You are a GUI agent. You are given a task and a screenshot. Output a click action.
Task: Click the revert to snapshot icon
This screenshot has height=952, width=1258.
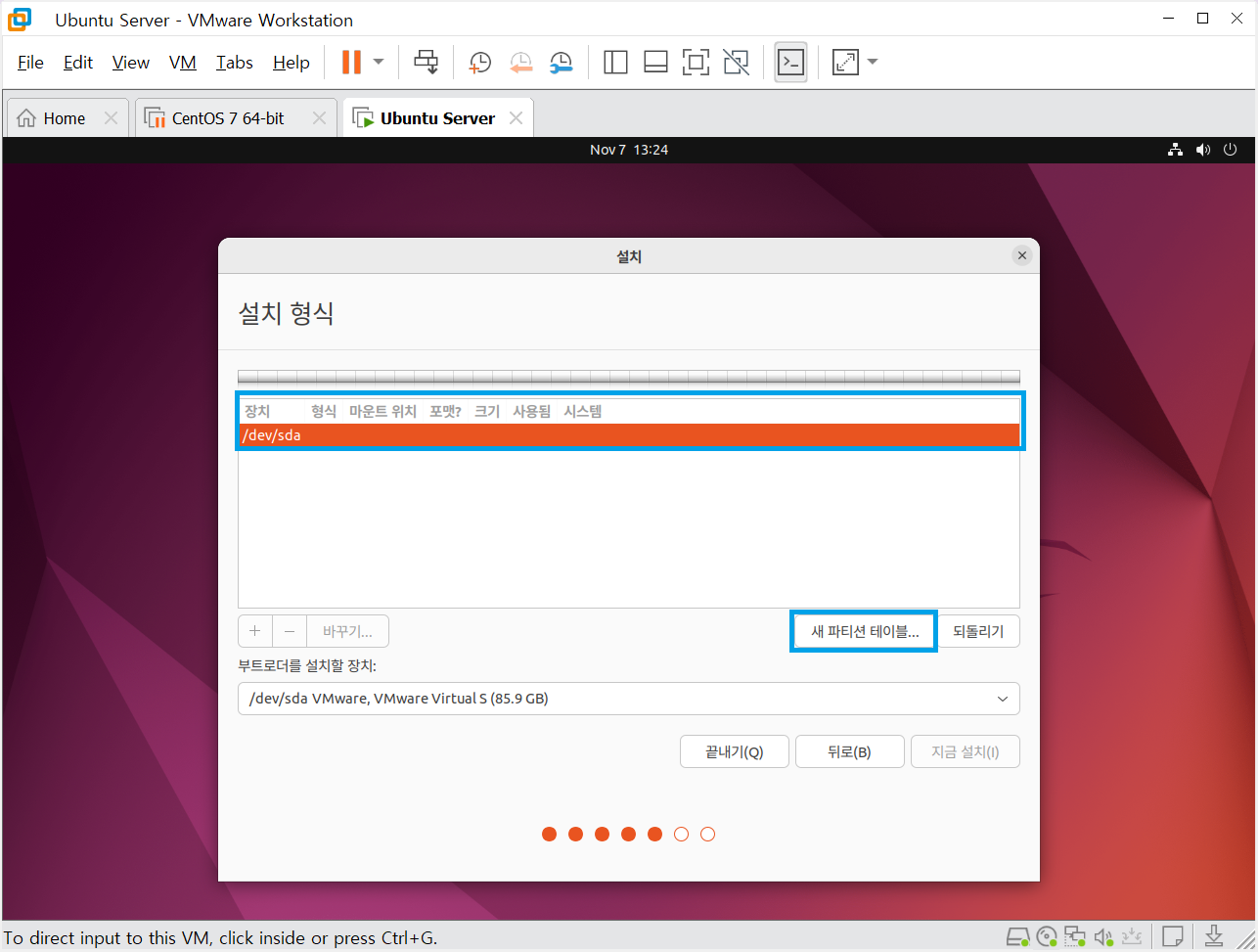[520, 63]
